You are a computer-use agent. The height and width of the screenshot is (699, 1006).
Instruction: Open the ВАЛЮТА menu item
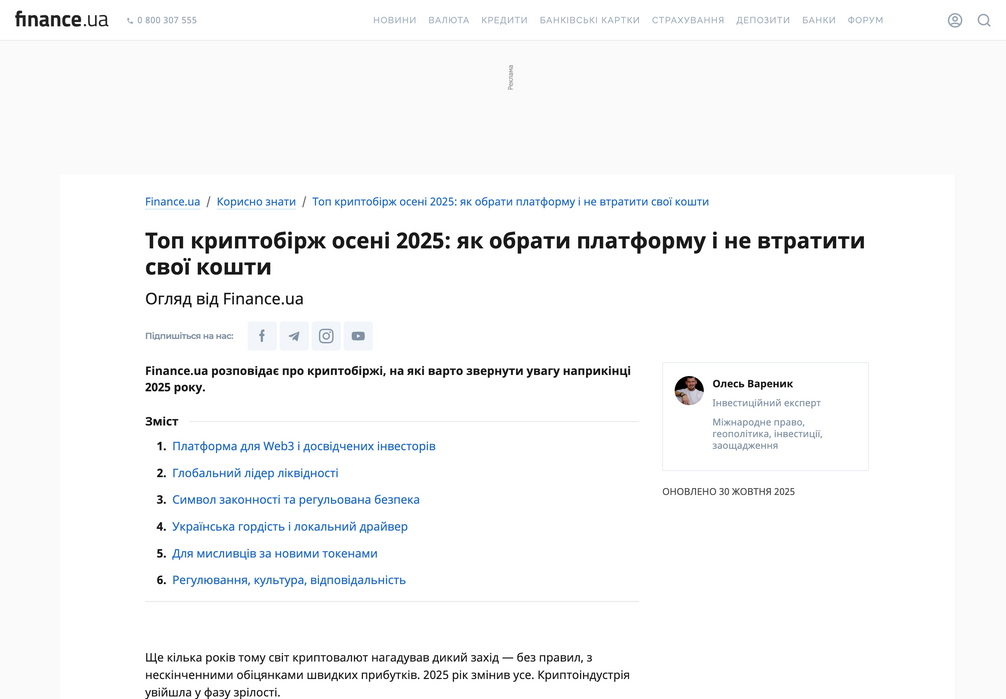pos(448,21)
